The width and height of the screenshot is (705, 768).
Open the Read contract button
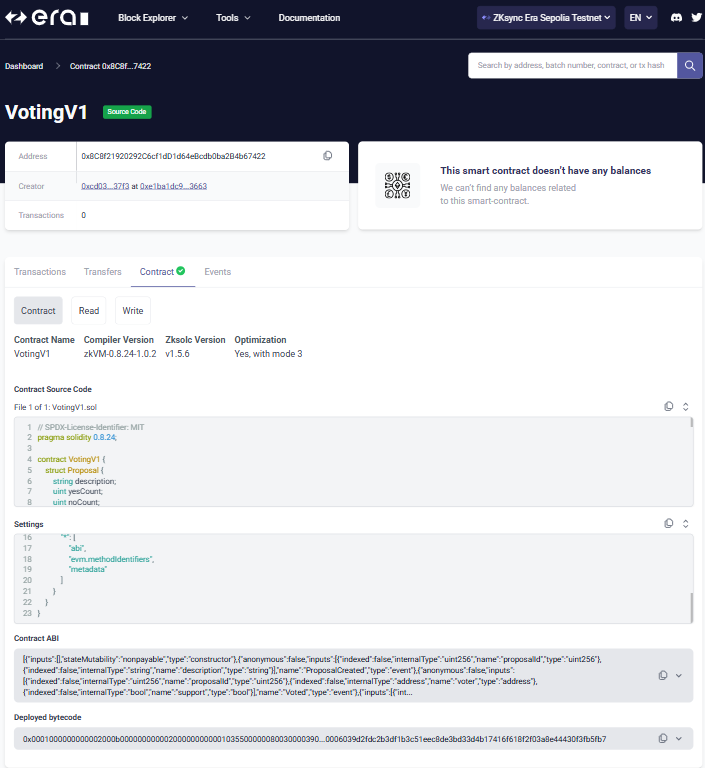pyautogui.click(x=89, y=311)
